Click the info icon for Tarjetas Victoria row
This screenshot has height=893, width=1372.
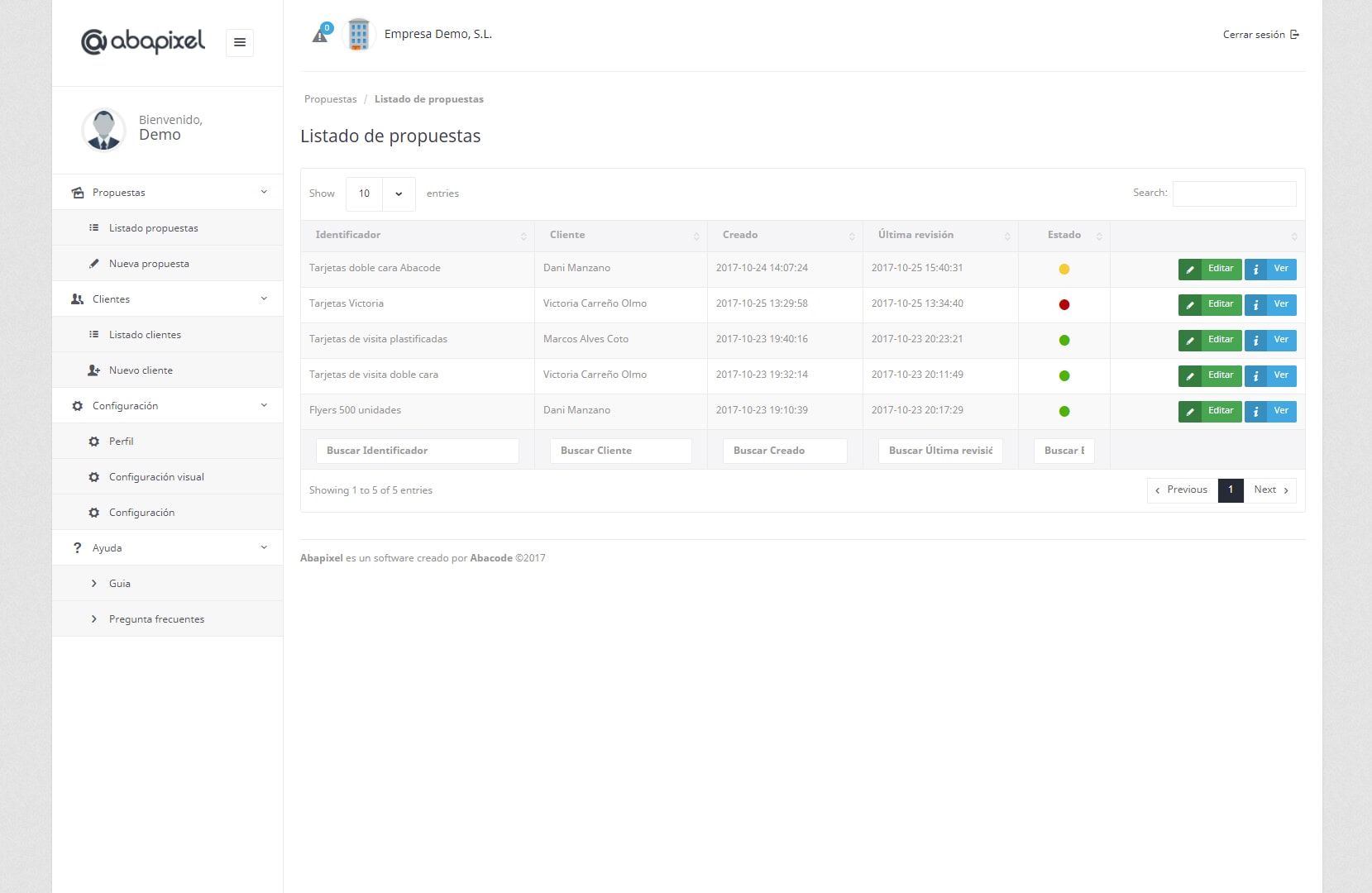[x=1255, y=305]
